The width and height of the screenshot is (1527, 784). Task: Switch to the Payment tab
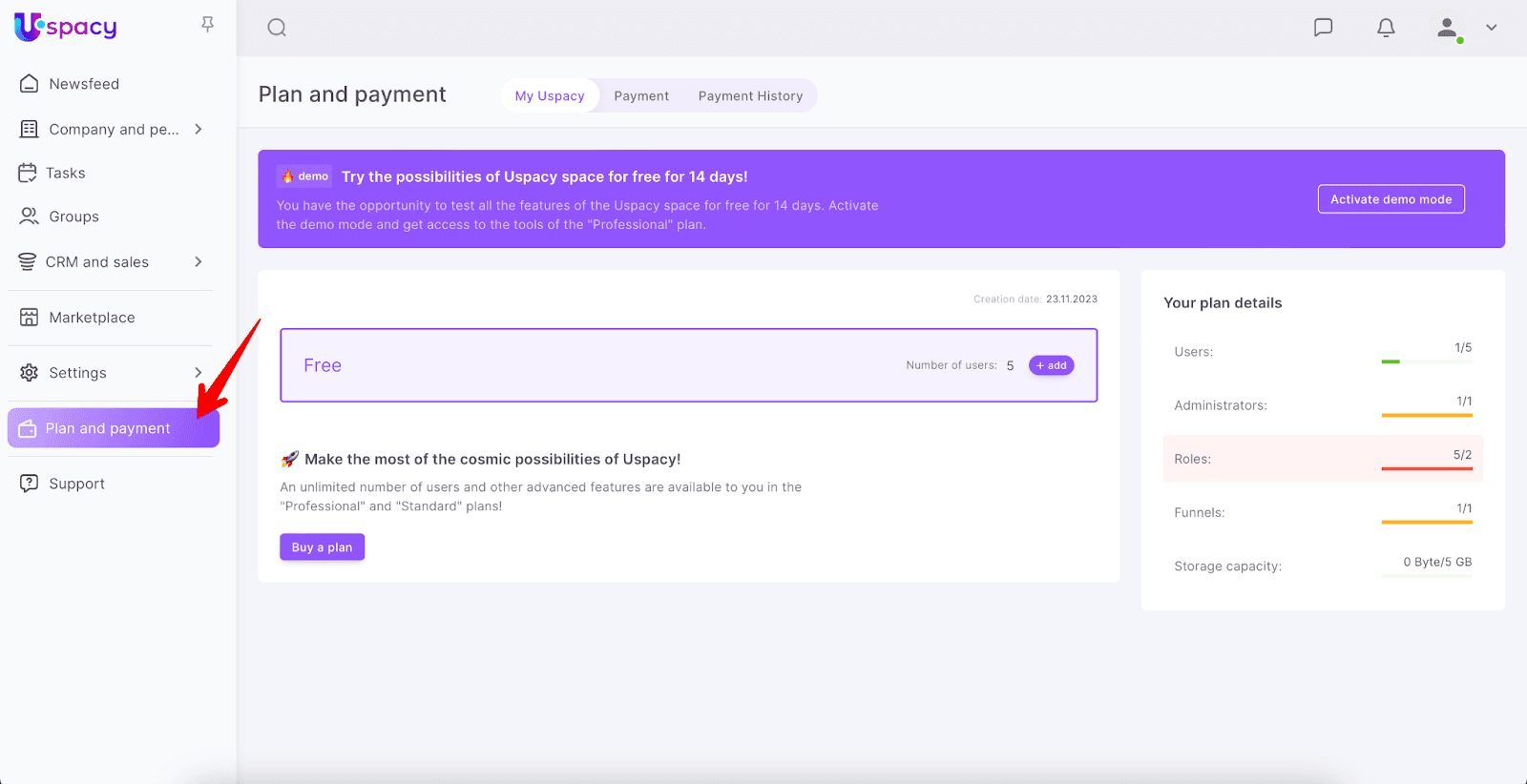[x=641, y=96]
